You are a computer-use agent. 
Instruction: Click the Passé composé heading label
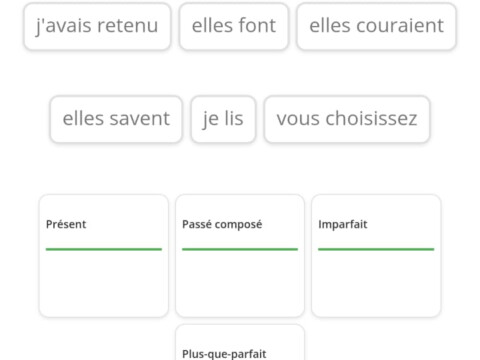222,225
